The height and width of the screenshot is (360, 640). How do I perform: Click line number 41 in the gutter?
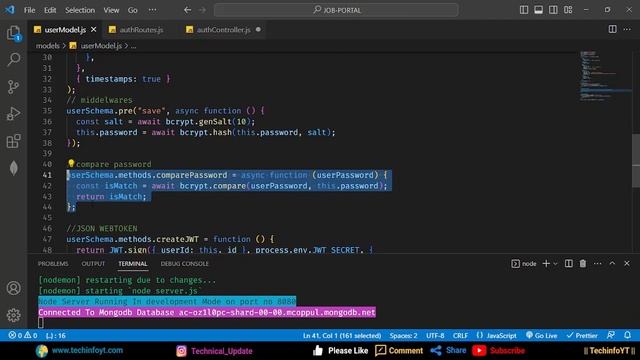[47, 175]
